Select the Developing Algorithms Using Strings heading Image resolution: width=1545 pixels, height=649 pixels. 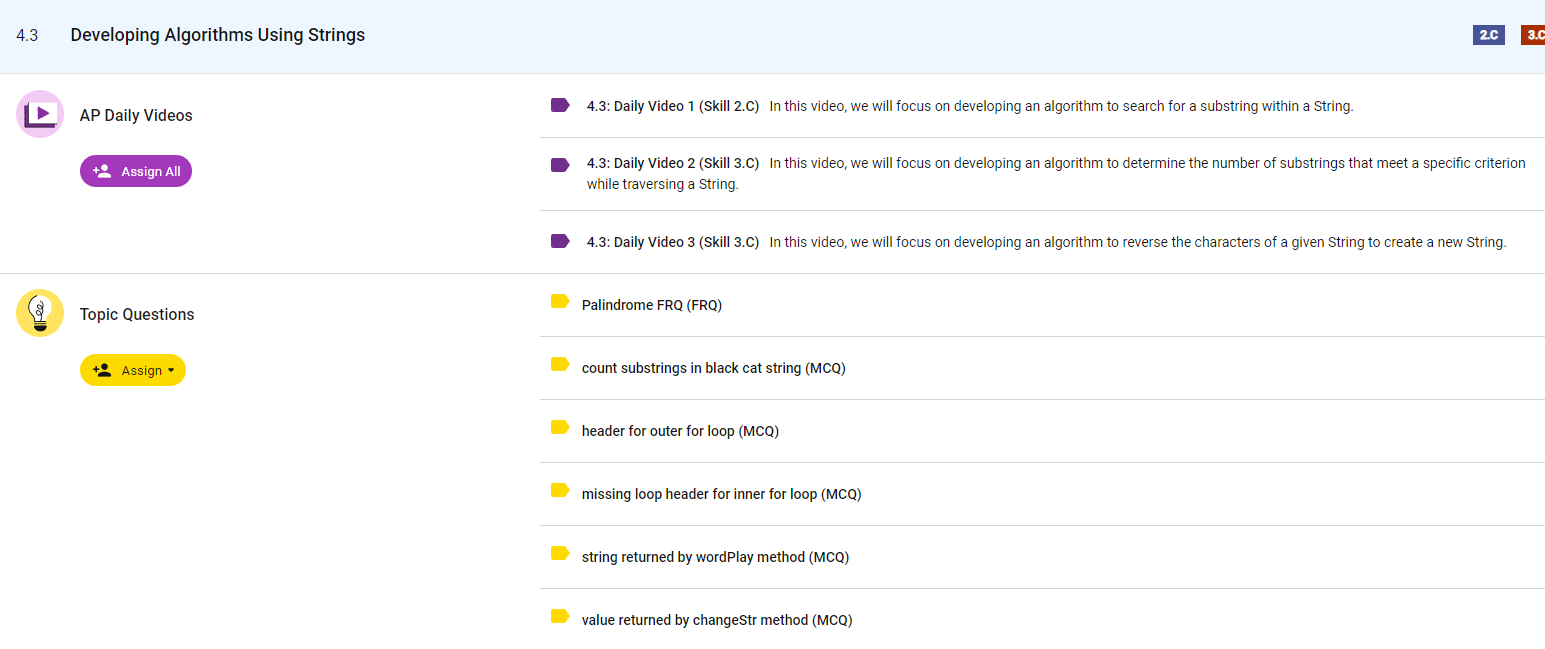[x=217, y=35]
